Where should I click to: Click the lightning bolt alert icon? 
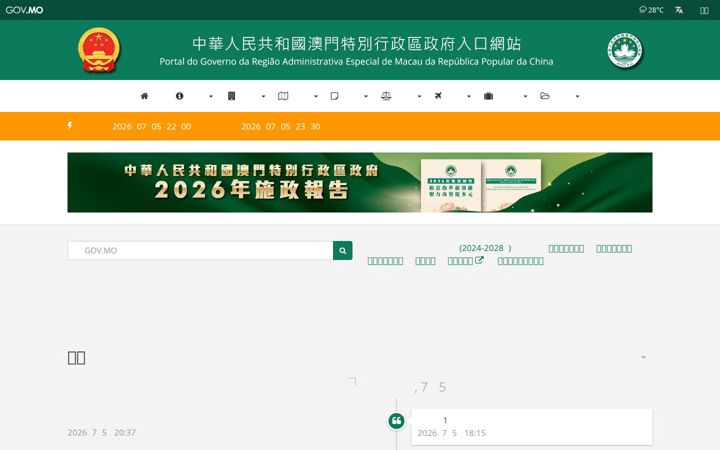tap(70, 125)
